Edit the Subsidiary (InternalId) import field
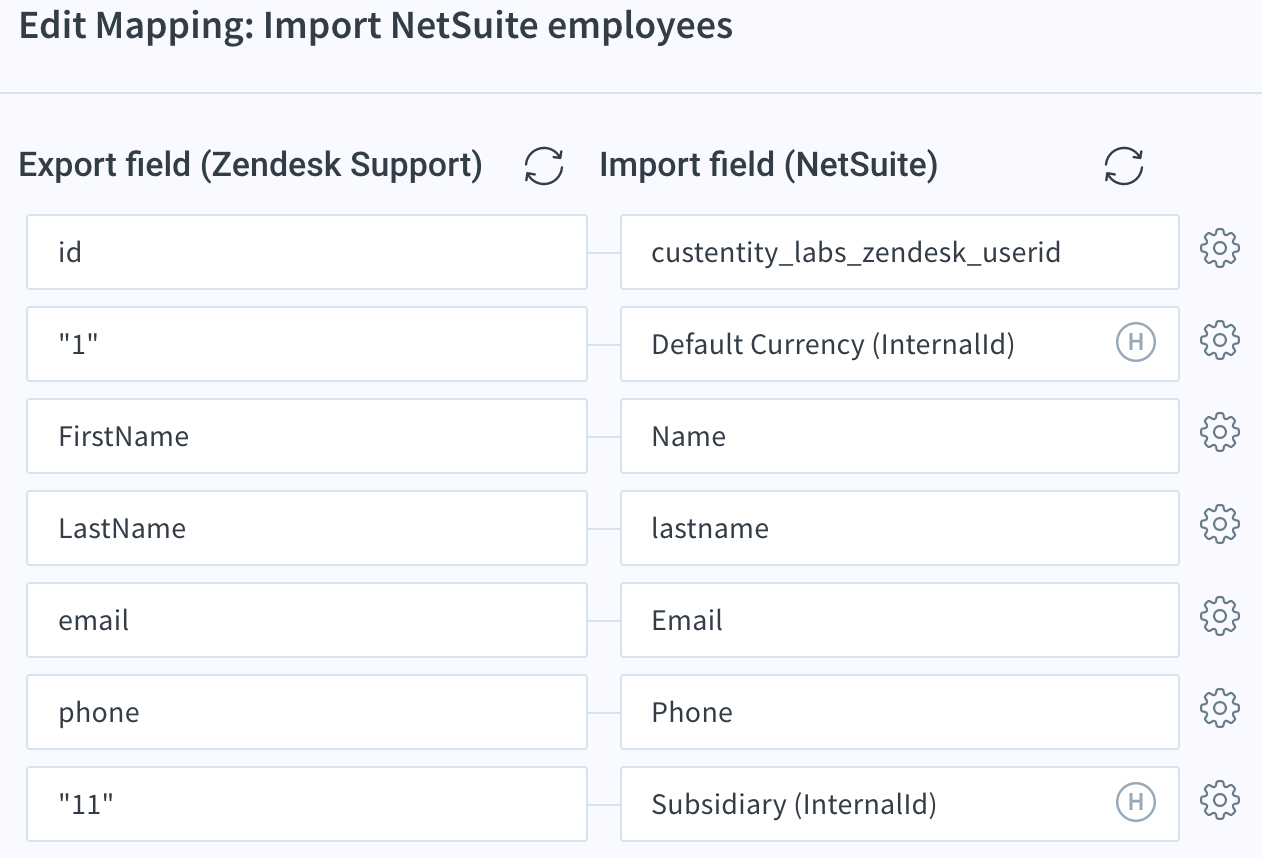This screenshot has width=1262, height=858. (x=900, y=804)
